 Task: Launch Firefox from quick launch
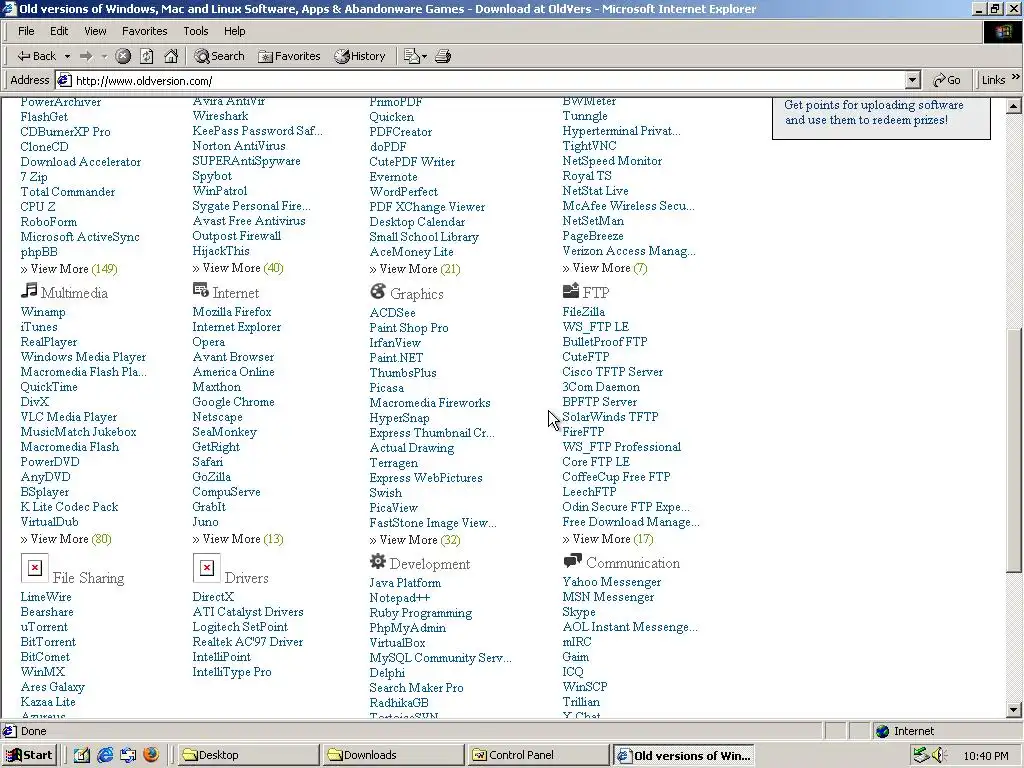coord(151,755)
